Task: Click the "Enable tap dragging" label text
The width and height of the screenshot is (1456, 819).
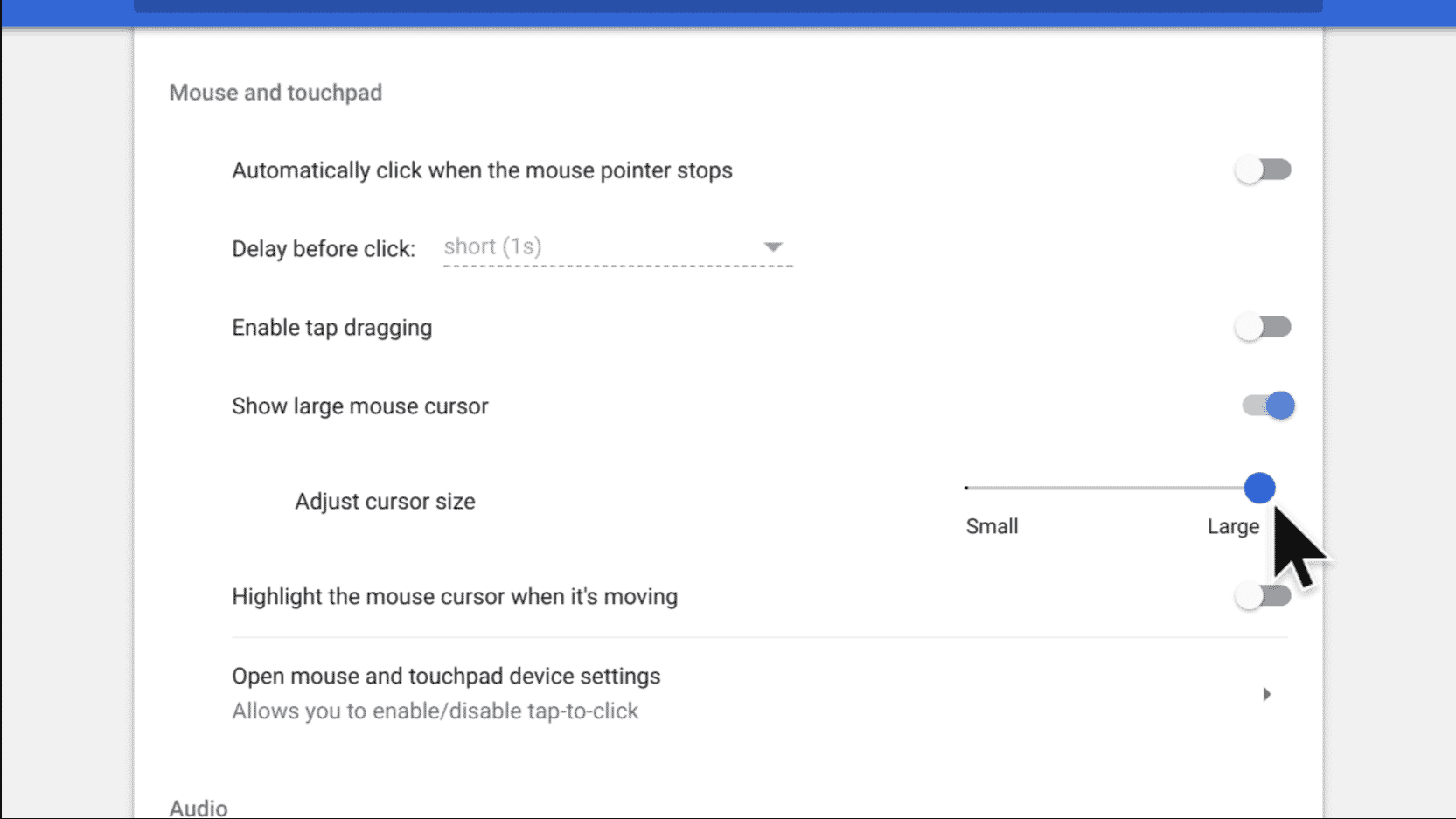Action: pyautogui.click(x=331, y=328)
